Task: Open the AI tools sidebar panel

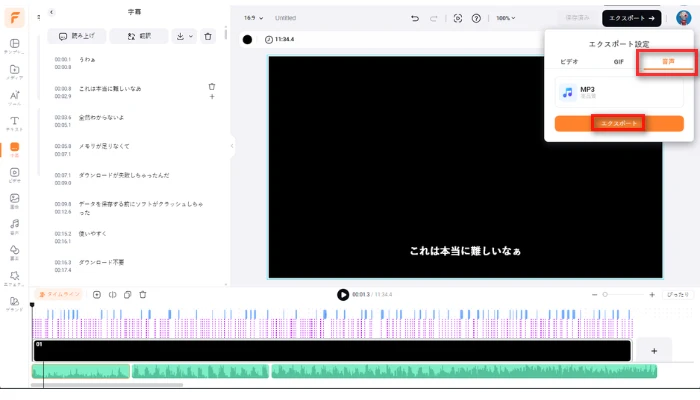Action: [14, 98]
